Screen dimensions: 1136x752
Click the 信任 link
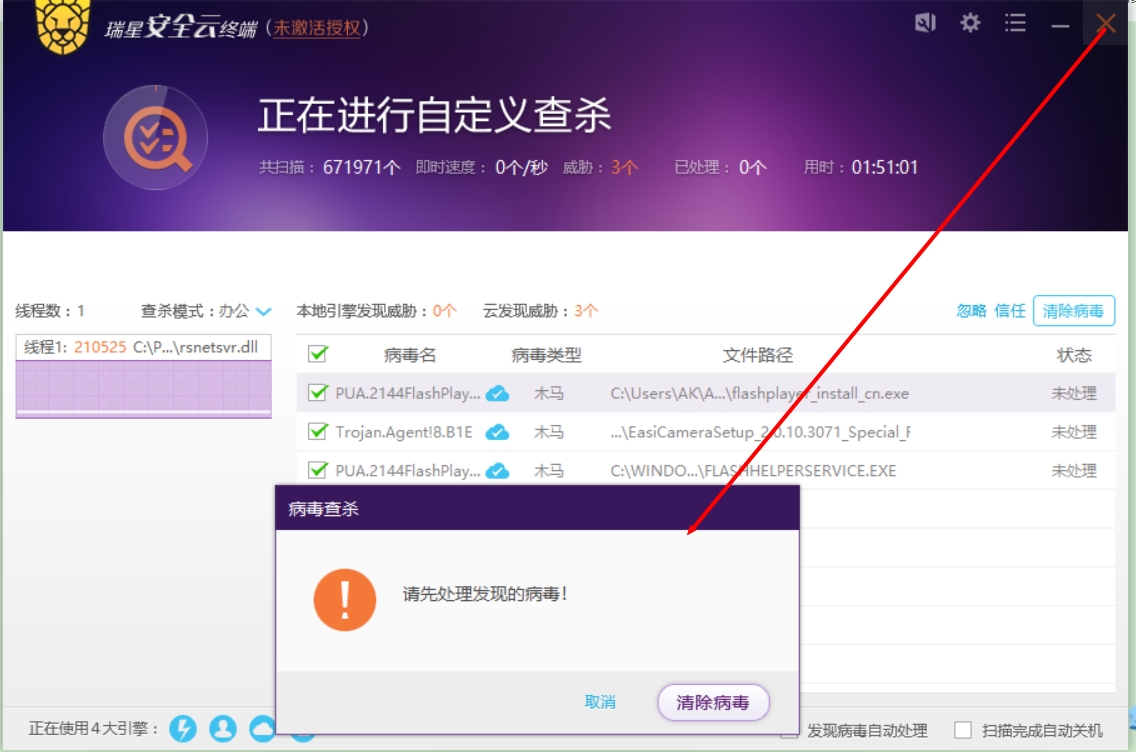pyautogui.click(x=1010, y=311)
